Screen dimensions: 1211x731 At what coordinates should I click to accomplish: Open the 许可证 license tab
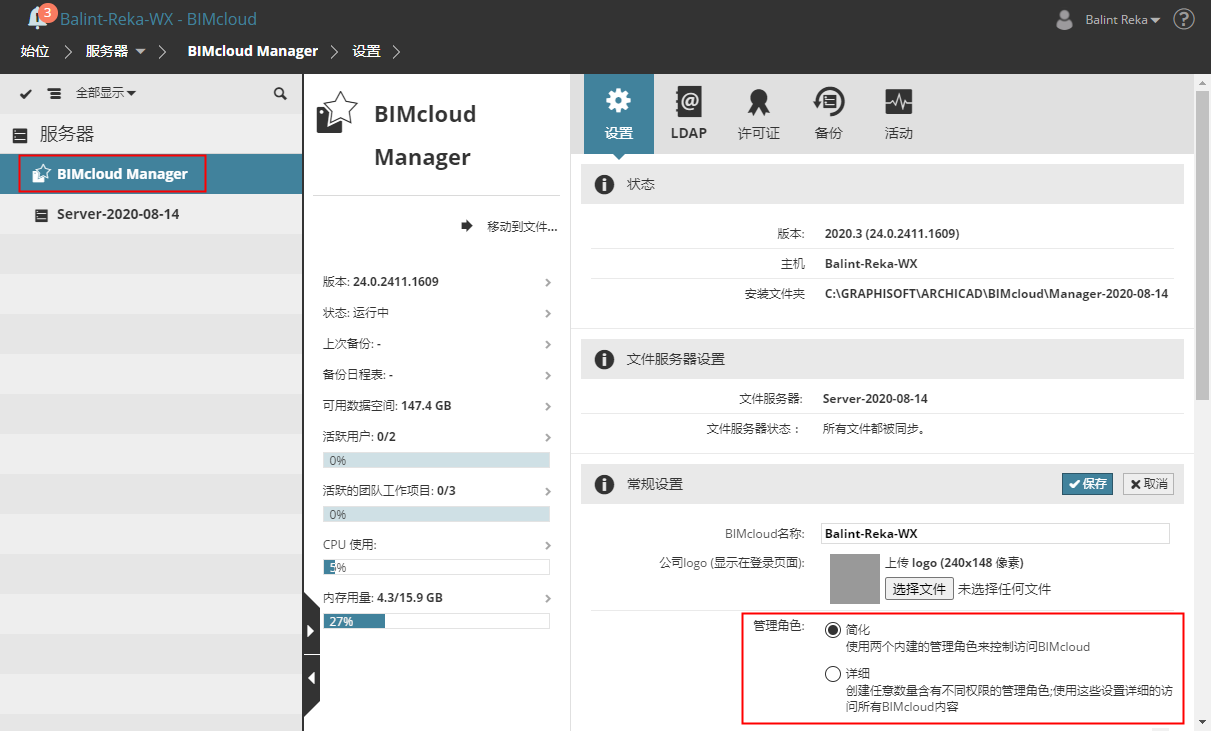[758, 113]
